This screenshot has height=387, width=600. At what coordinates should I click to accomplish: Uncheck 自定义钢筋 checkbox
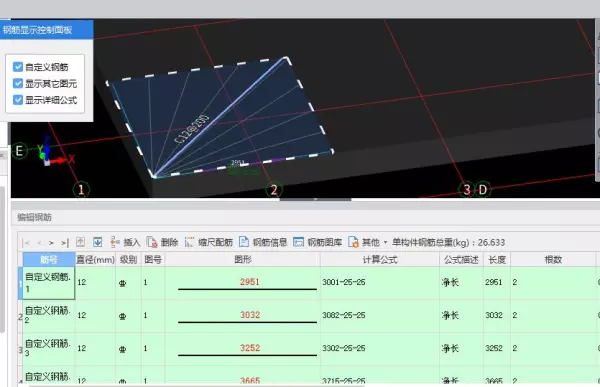pos(18,67)
